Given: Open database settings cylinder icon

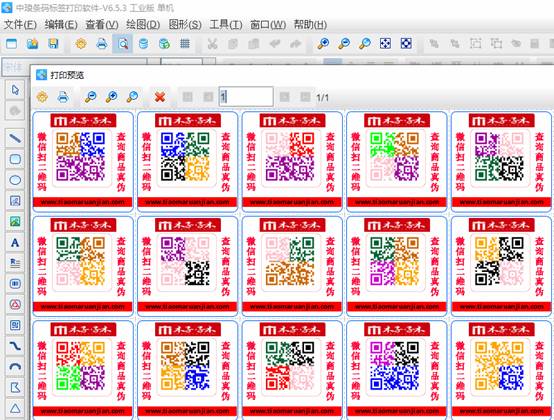Looking at the screenshot, I should pos(143,44).
